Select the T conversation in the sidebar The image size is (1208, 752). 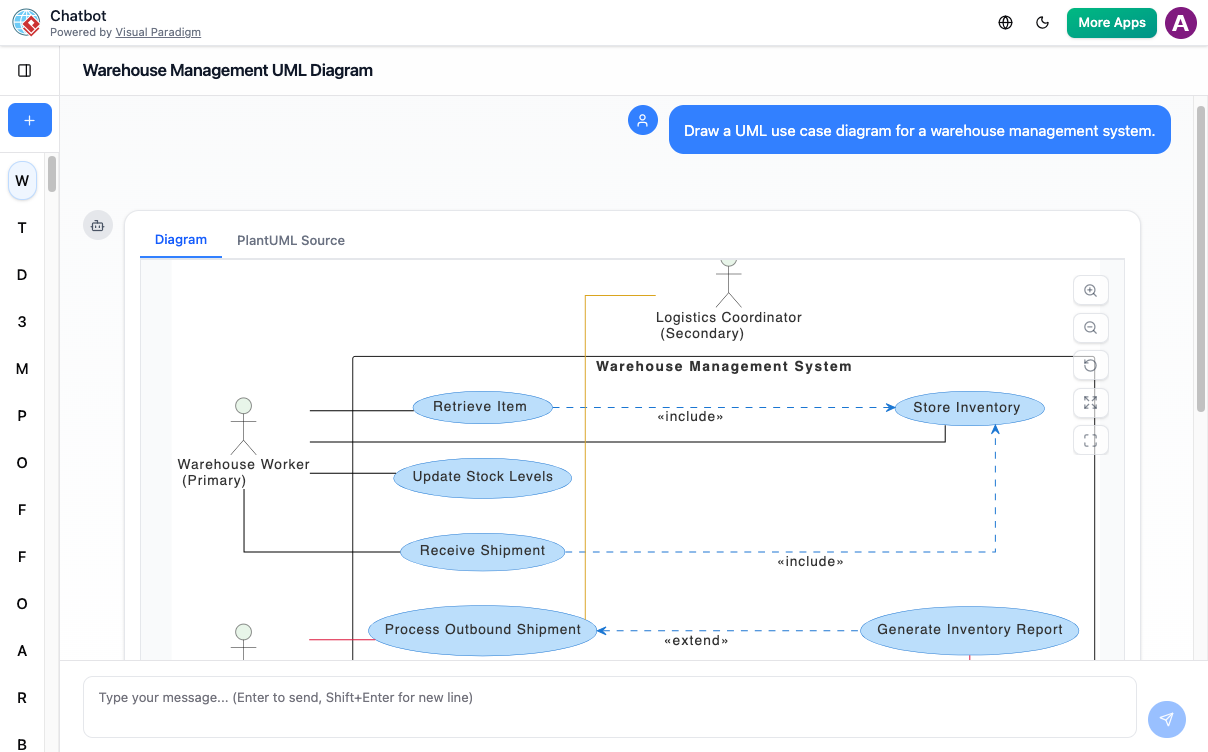click(21, 227)
